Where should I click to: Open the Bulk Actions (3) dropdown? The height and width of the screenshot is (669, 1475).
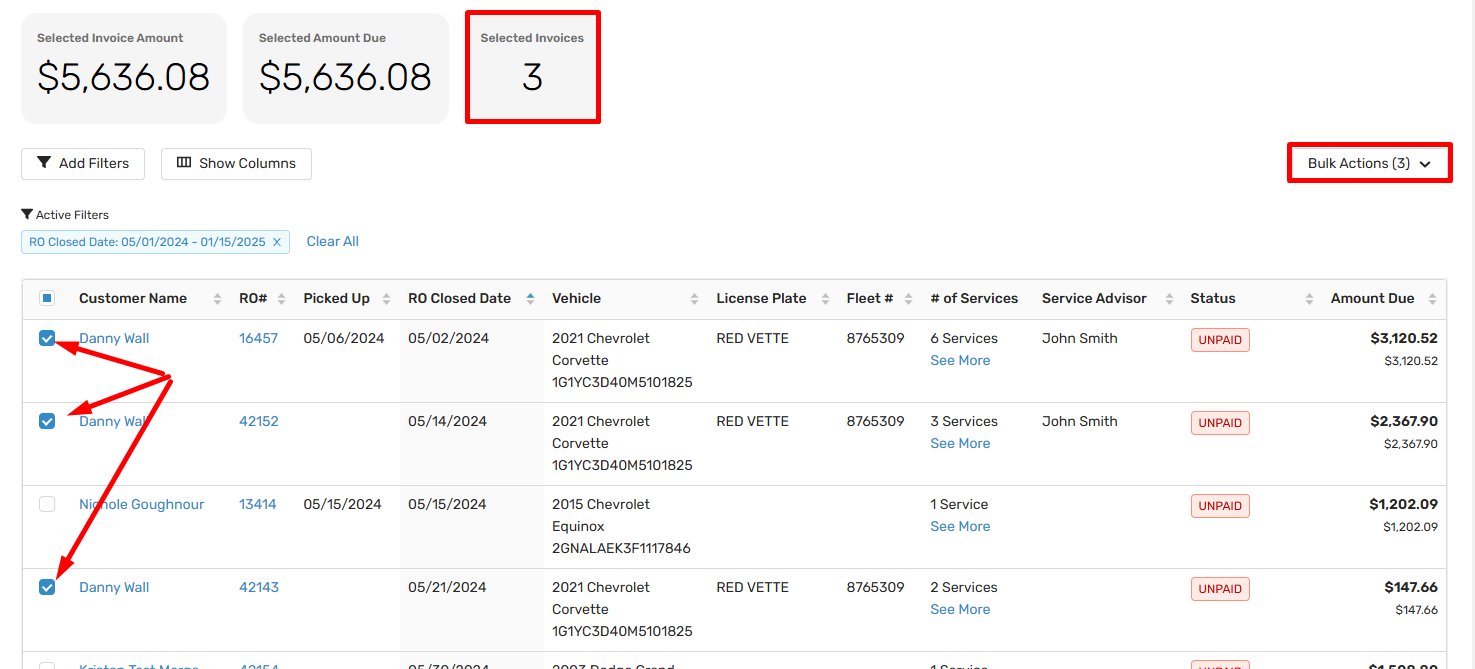tap(1369, 163)
